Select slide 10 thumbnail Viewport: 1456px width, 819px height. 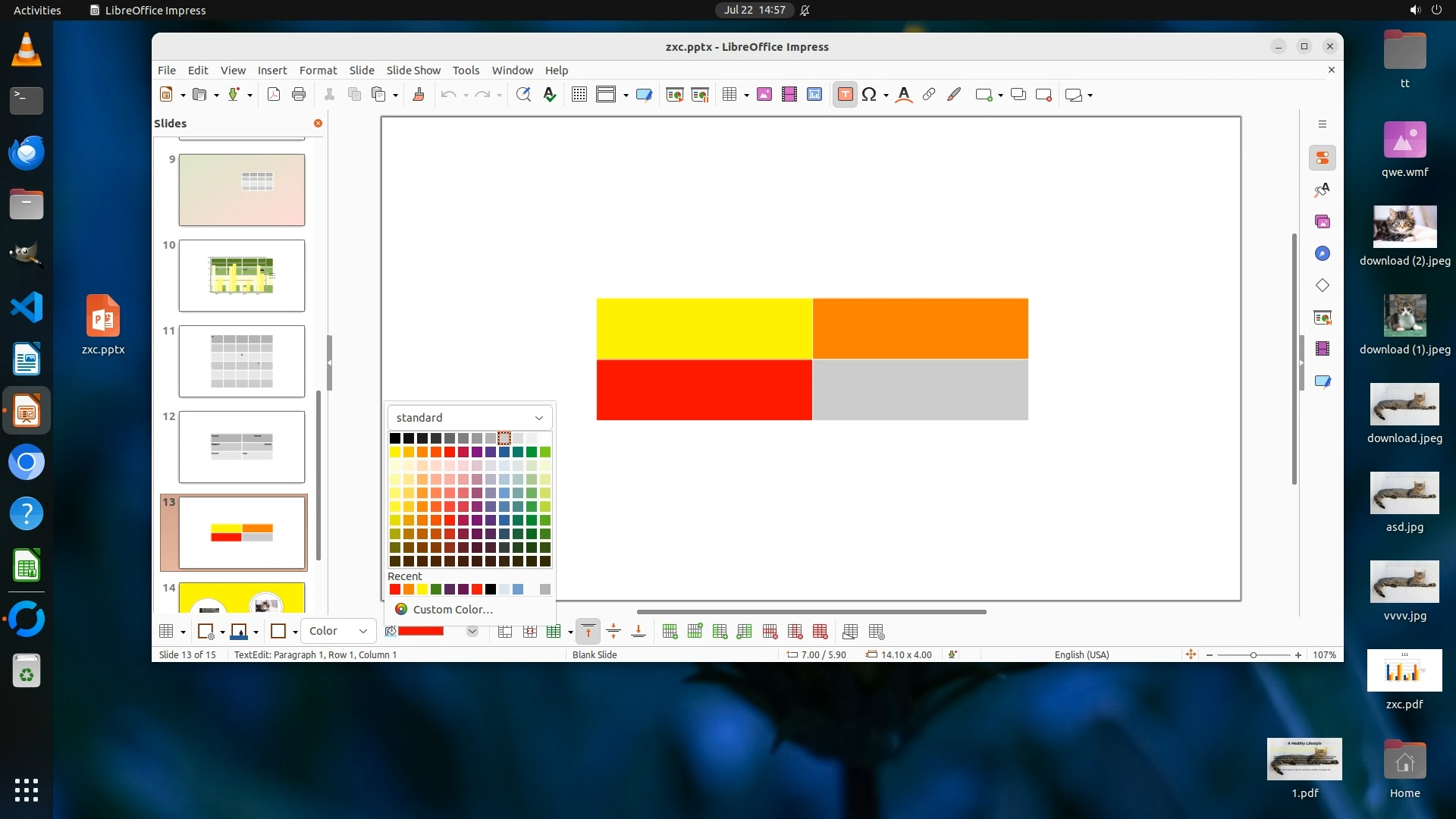[x=241, y=275]
